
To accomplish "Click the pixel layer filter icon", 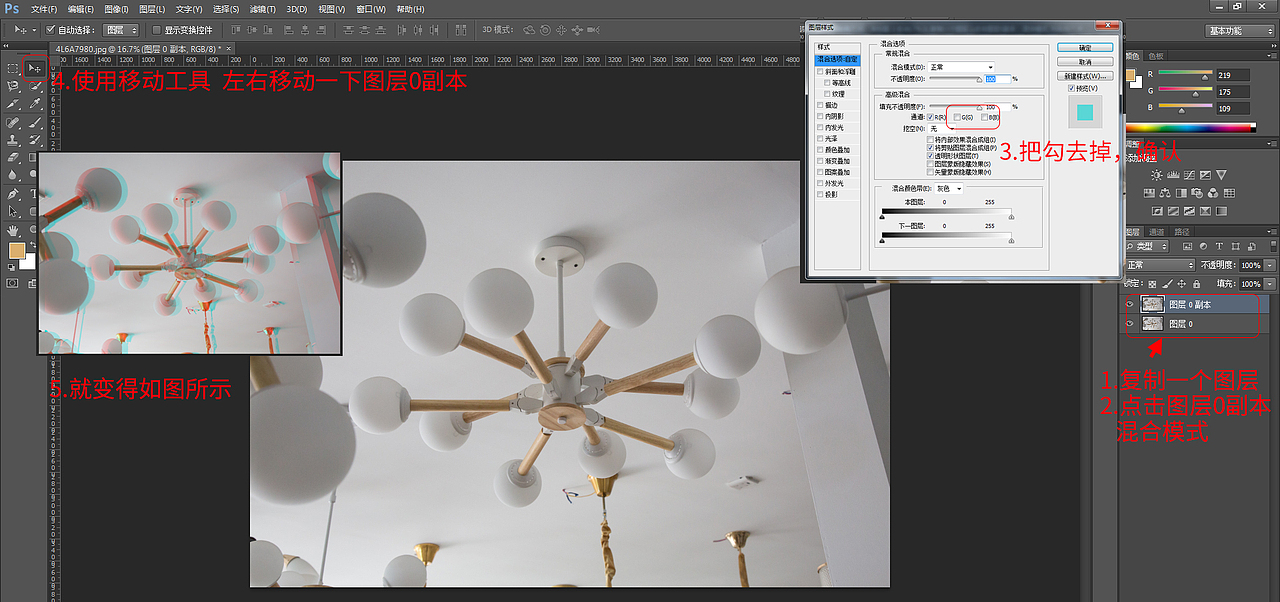I will (1187, 247).
